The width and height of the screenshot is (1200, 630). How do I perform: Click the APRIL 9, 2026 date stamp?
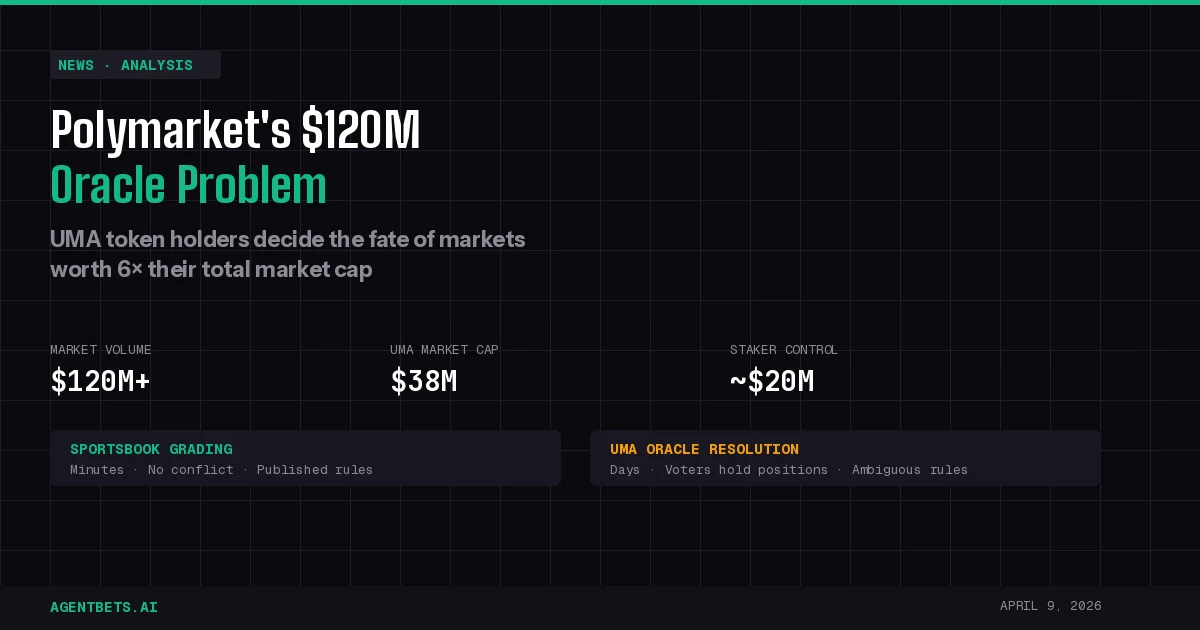[x=1049, y=606]
